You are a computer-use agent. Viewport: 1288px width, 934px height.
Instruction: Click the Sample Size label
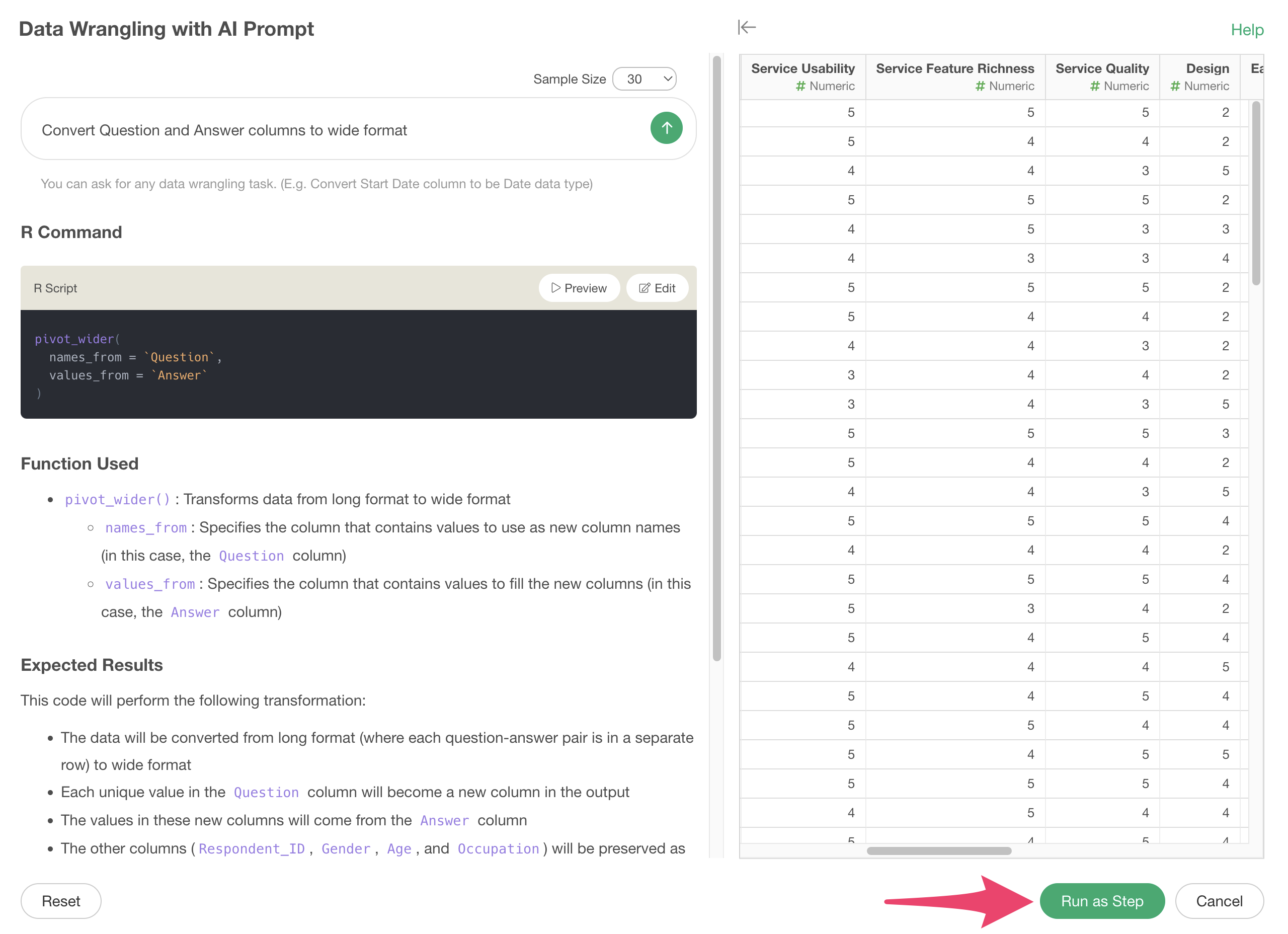click(x=570, y=79)
